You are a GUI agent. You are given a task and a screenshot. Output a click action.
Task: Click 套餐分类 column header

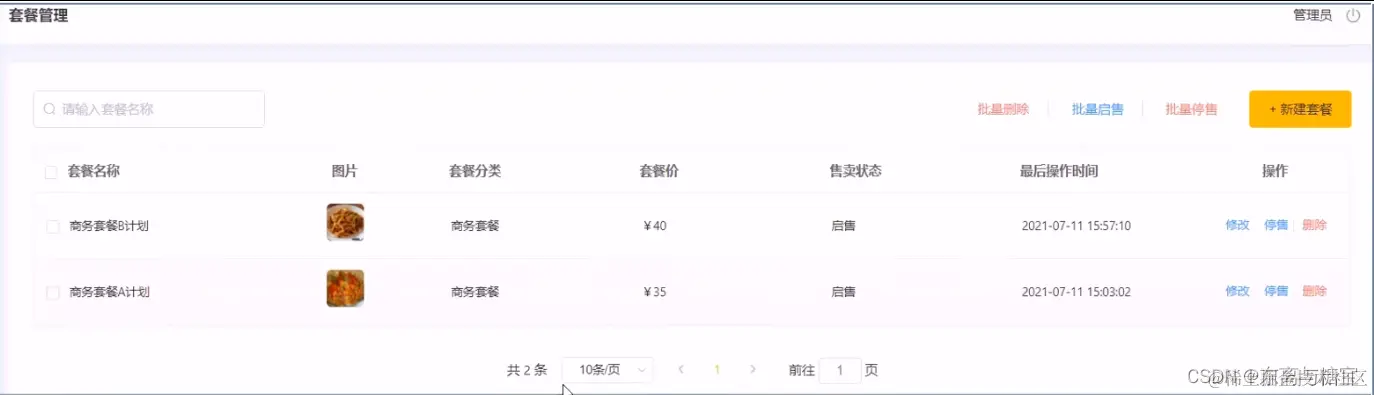pyautogui.click(x=475, y=171)
